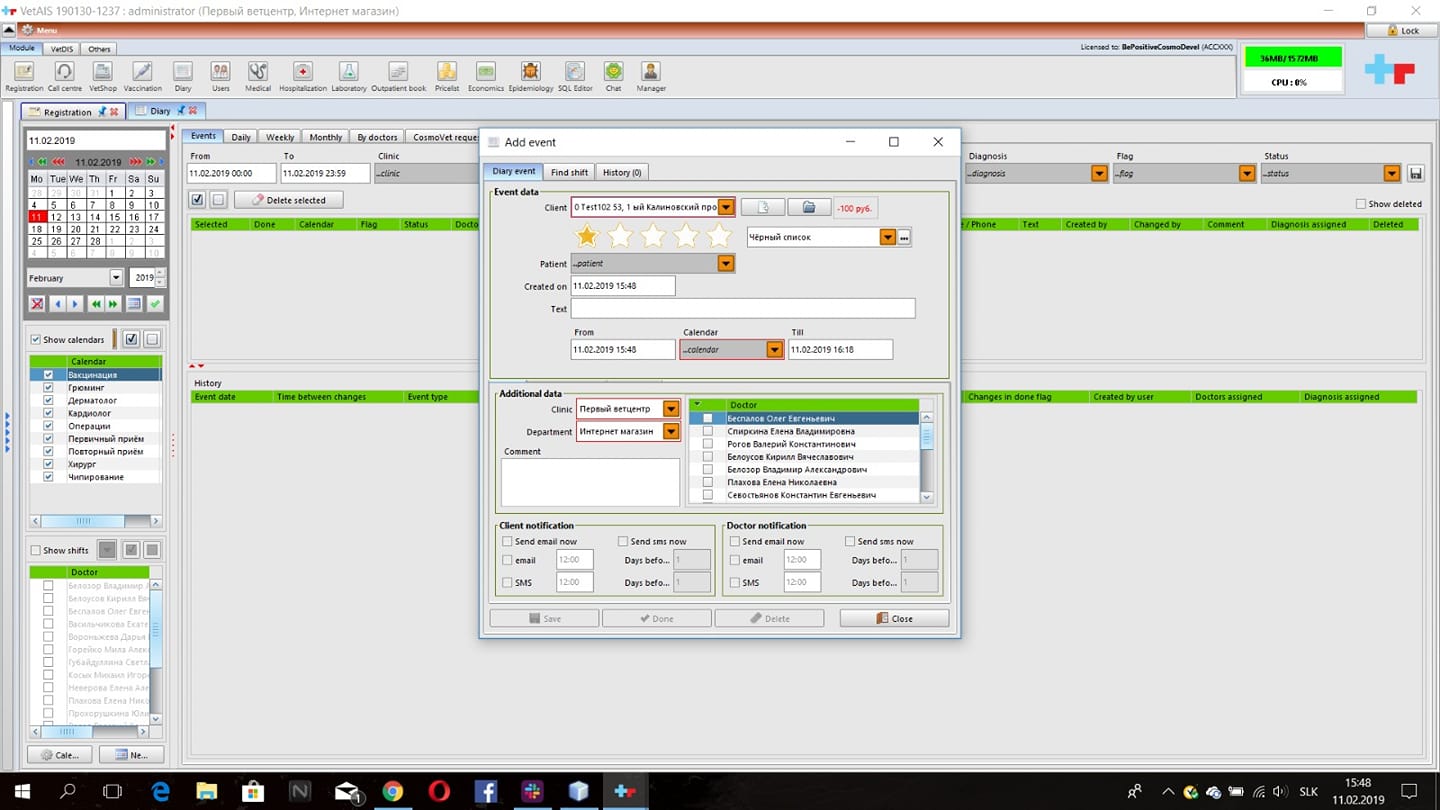The image size is (1440, 810).
Task: Open the Flag filter dropdown
Action: pyautogui.click(x=1247, y=173)
